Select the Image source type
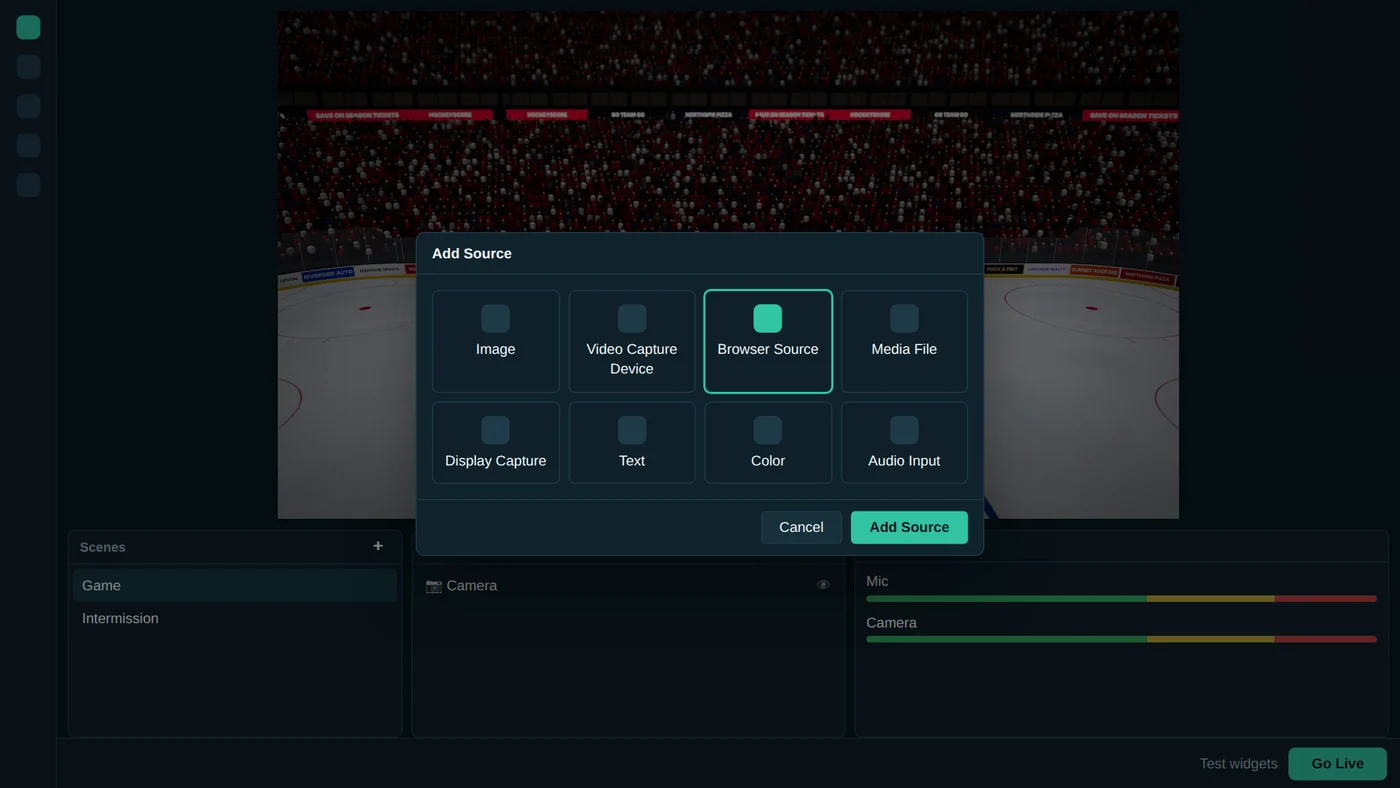This screenshot has width=1400, height=788. 496,341
